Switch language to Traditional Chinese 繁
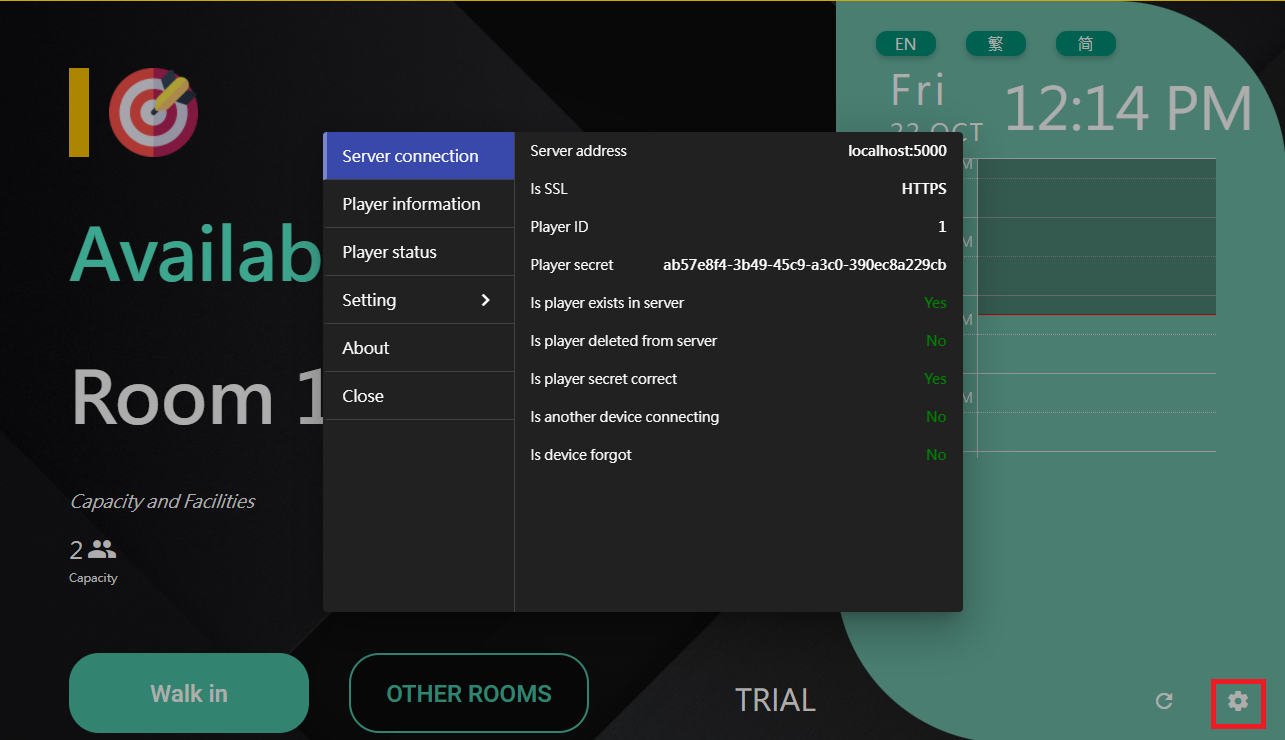The width and height of the screenshot is (1285, 740). click(995, 44)
